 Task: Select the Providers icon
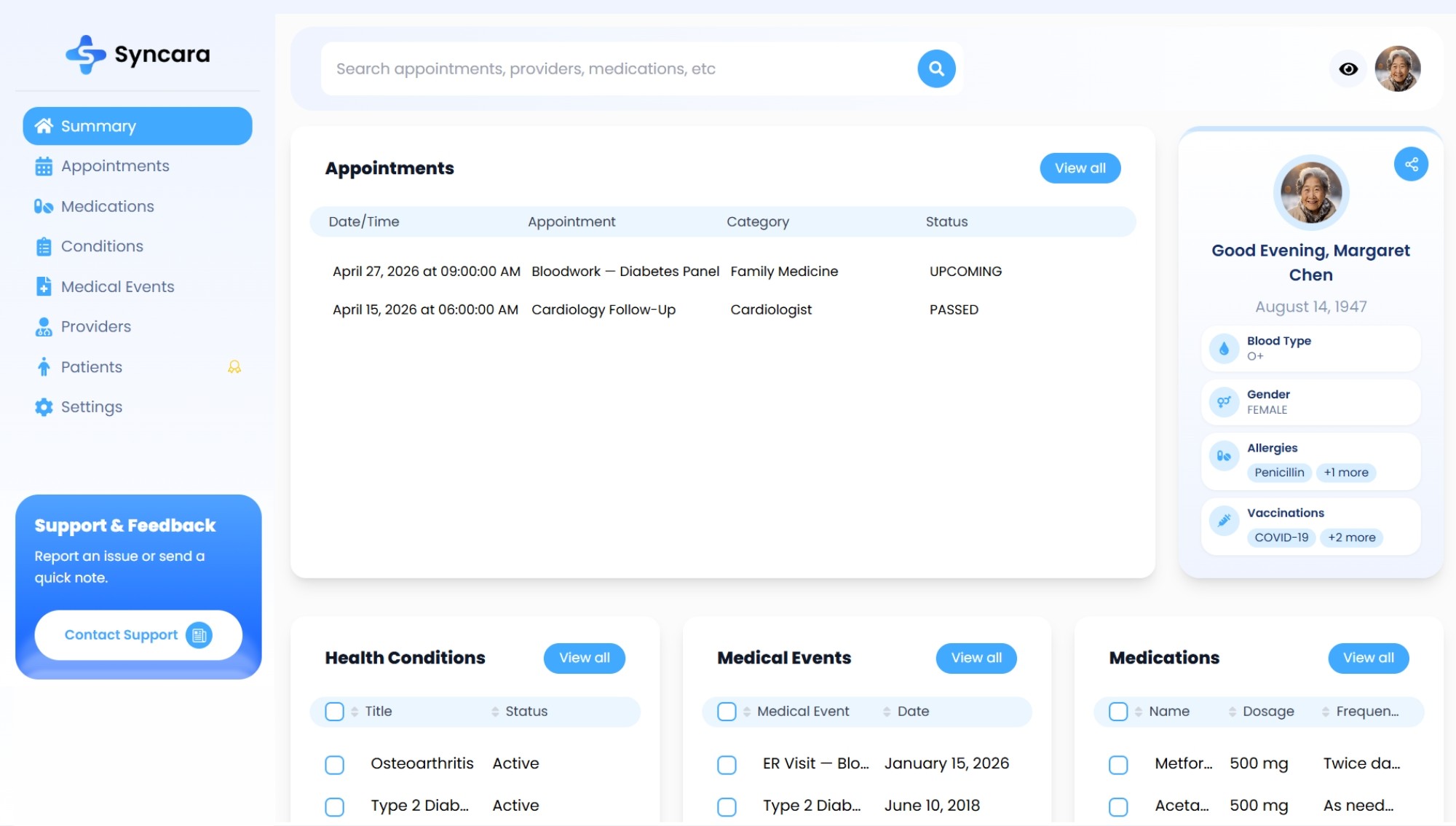pyautogui.click(x=44, y=326)
